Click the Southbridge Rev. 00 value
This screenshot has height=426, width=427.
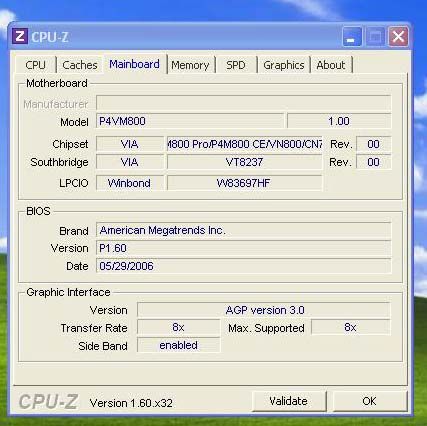point(373,162)
